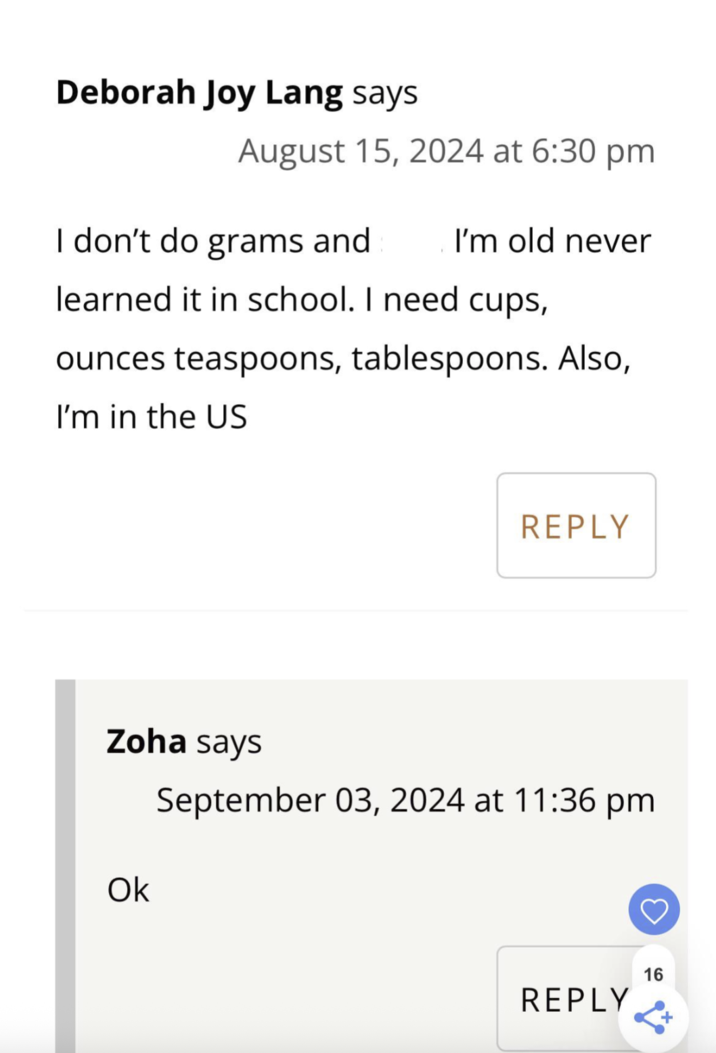The height and width of the screenshot is (1053, 716).
Task: Click the "learned it in school" text
Action: pos(204,299)
